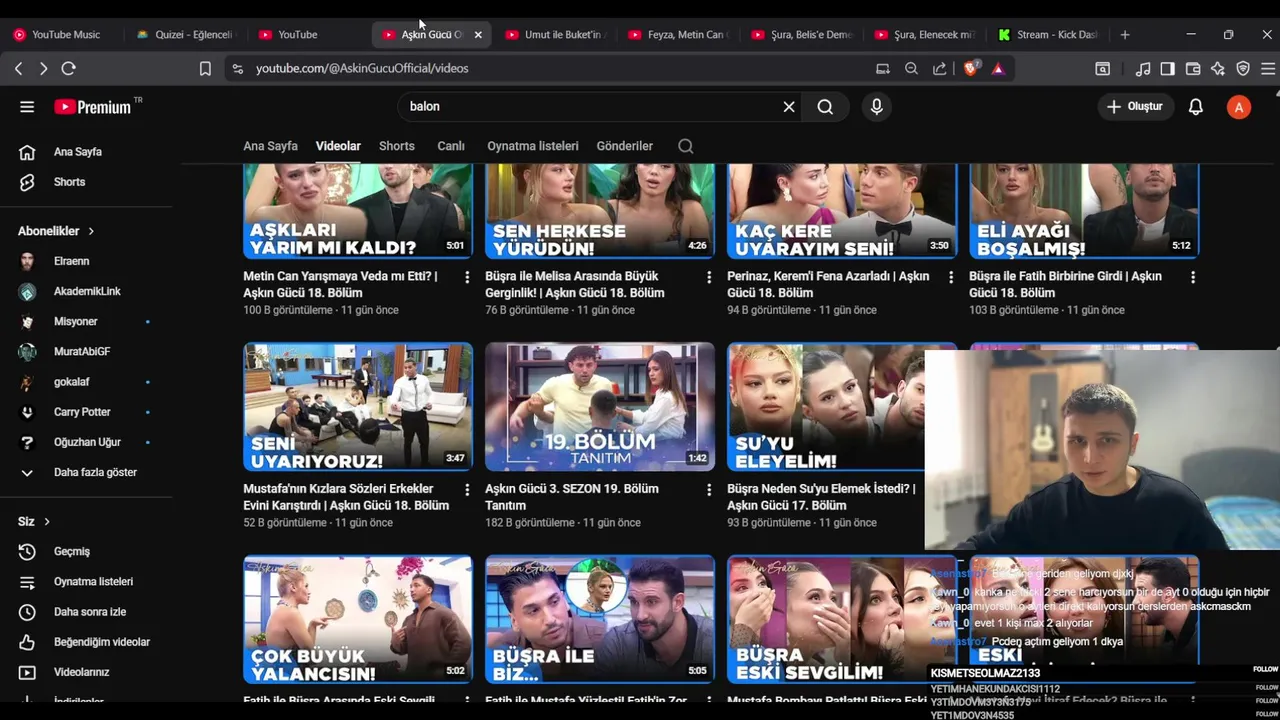Viewport: 1280px width, 720px height.
Task: Open options for Perinaz, Kerem'i Fena Azarladı video
Action: [951, 277]
